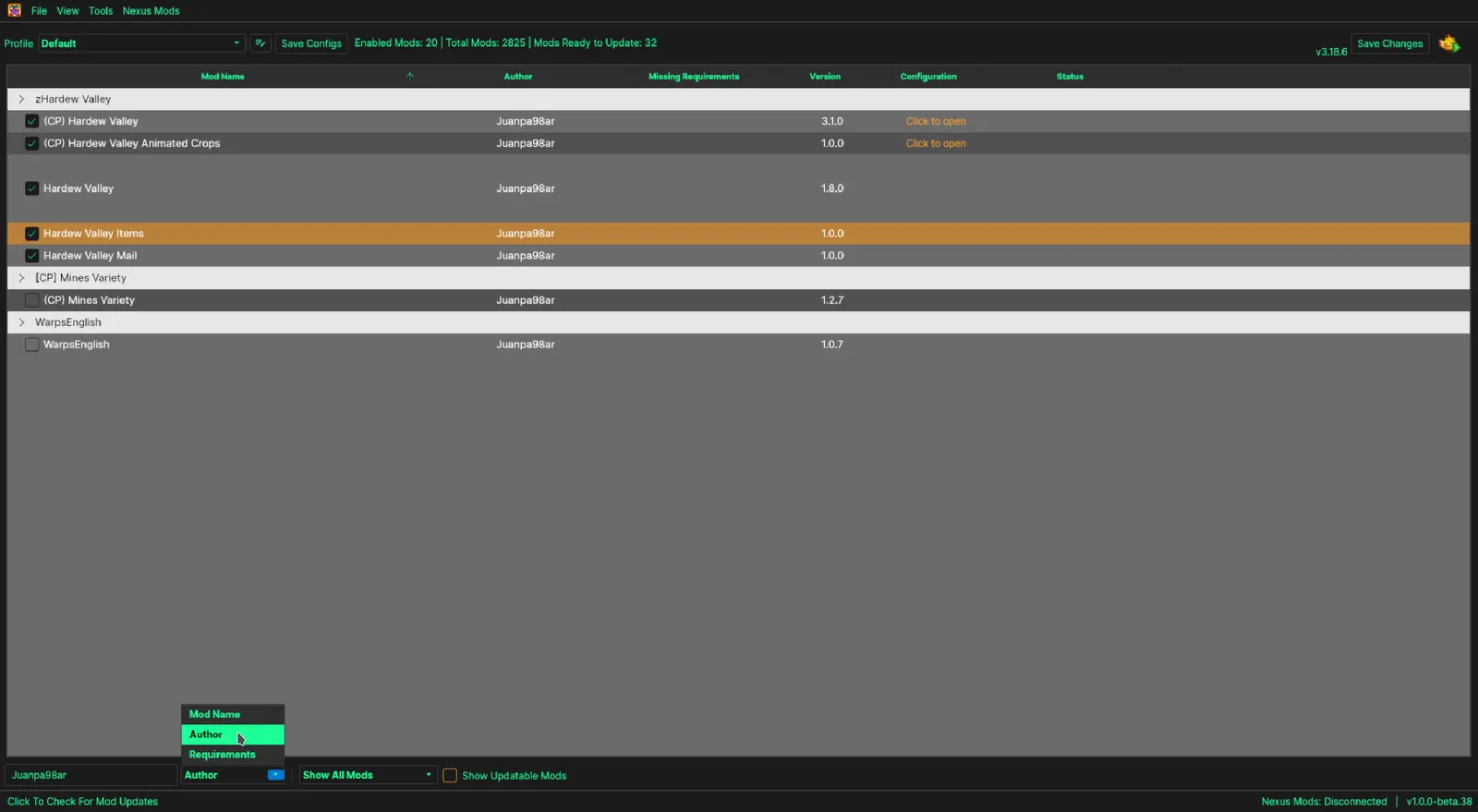Collapse the [CP] Mines Variety group

22,278
